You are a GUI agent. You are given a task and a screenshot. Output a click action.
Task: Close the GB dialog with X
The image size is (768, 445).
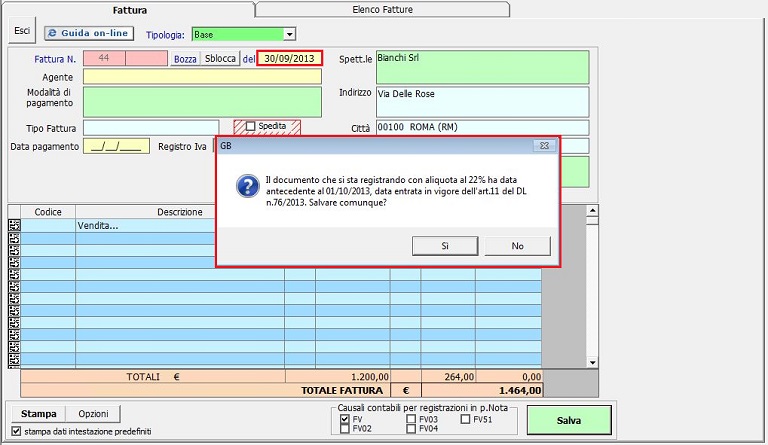click(544, 145)
